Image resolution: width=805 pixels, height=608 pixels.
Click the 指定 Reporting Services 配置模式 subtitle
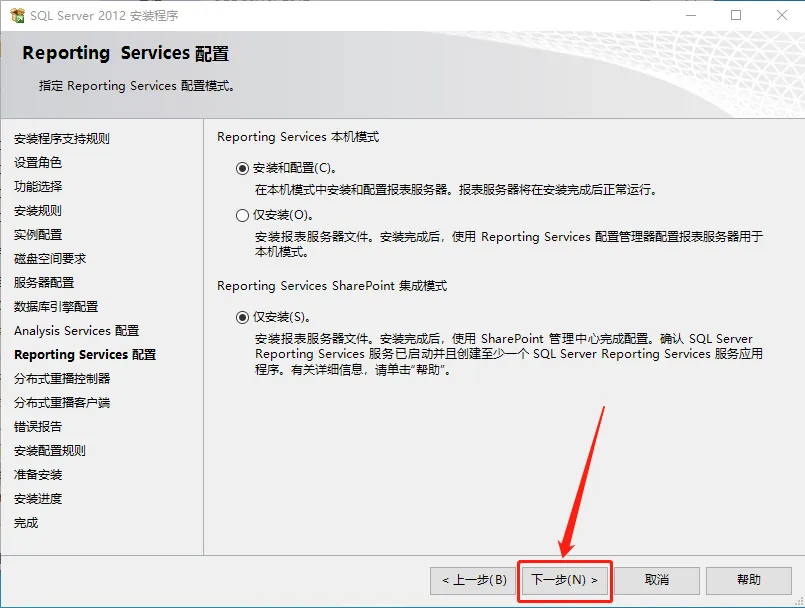[x=137, y=86]
